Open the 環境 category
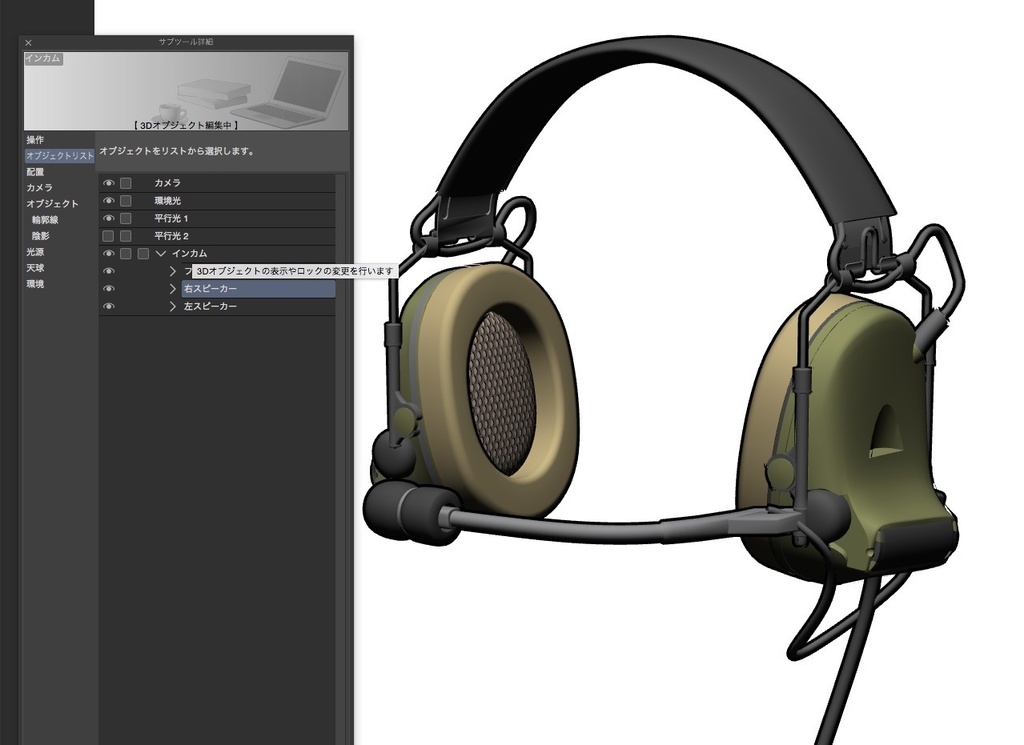Image resolution: width=1024 pixels, height=745 pixels. tap(35, 284)
